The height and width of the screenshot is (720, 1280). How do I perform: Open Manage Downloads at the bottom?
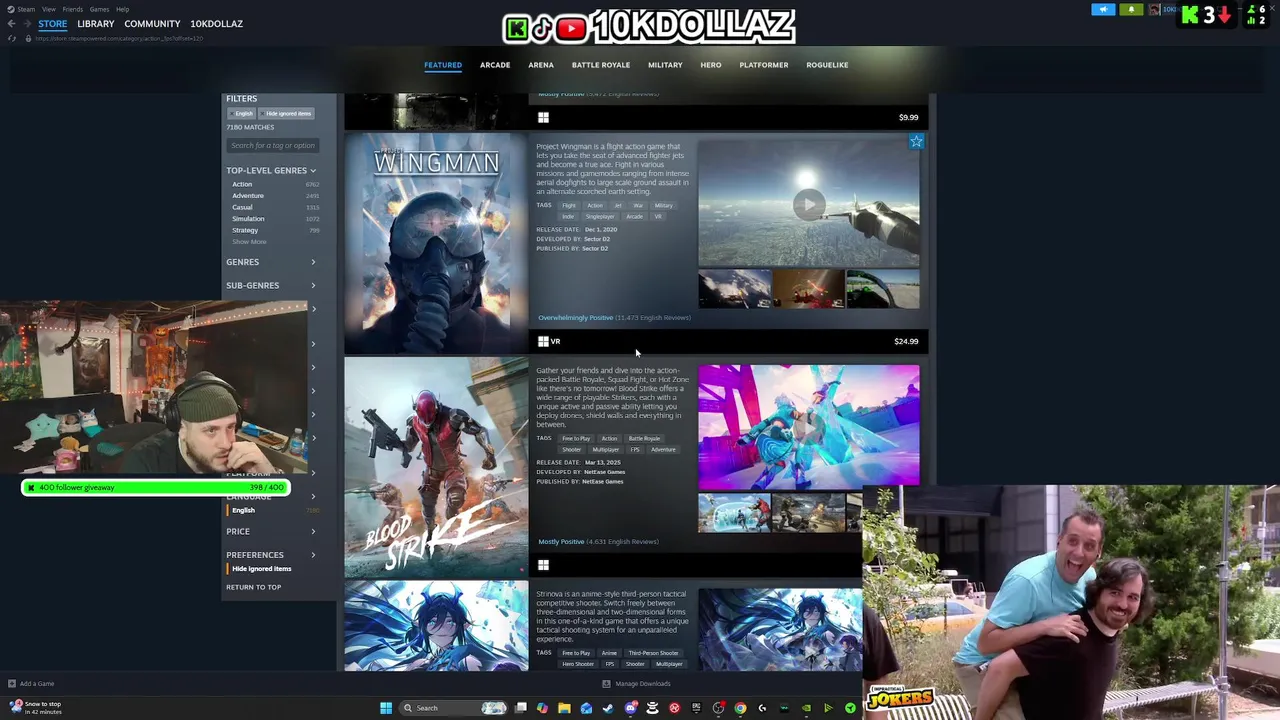[x=636, y=684]
